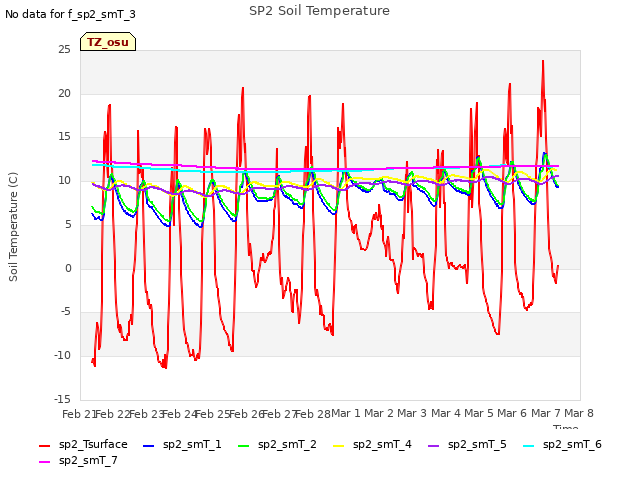Click the Feb 26 x-axis tick label
This screenshot has height=480, width=640.
point(246,414)
